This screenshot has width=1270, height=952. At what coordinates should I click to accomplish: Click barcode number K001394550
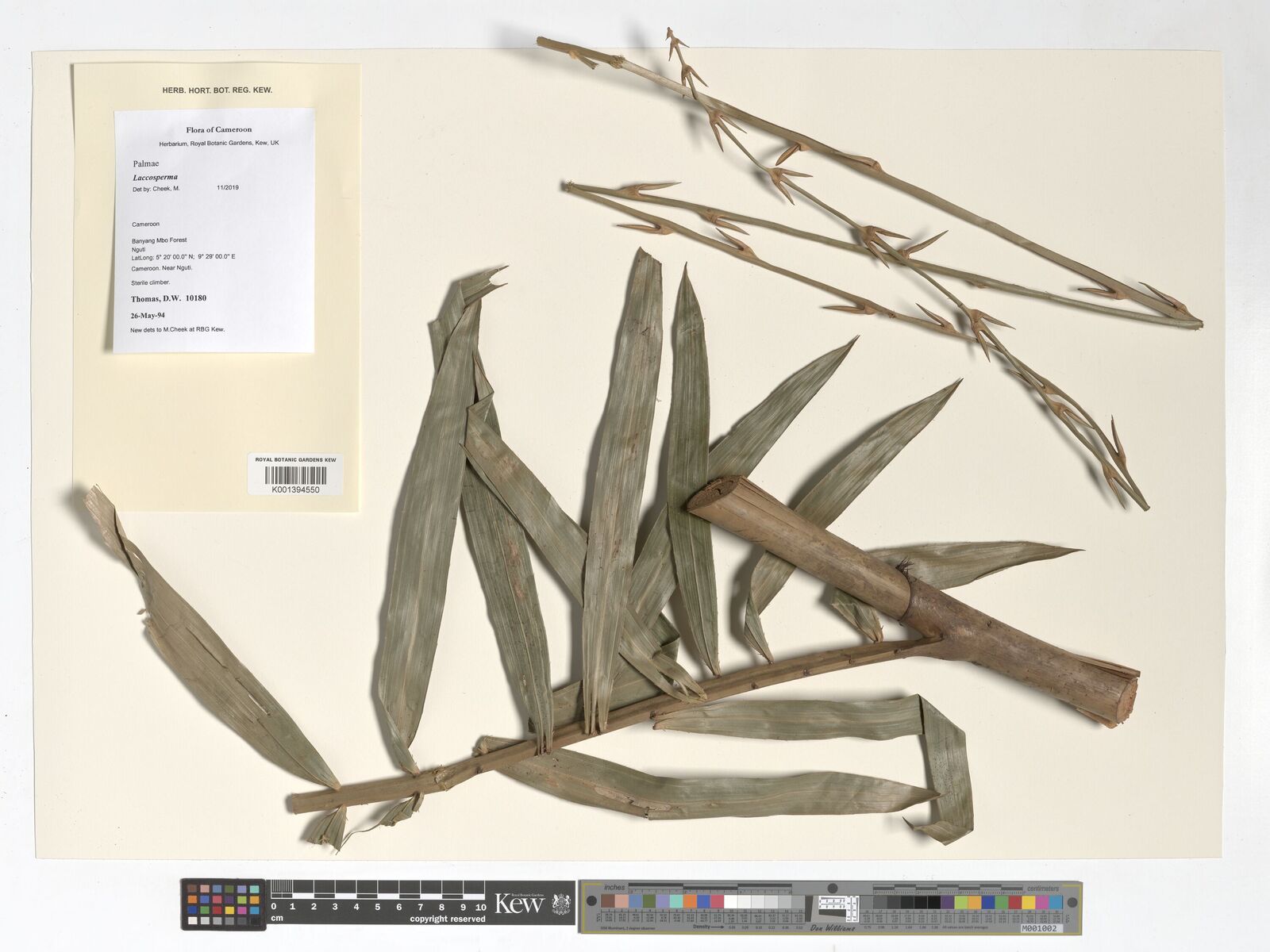295,490
